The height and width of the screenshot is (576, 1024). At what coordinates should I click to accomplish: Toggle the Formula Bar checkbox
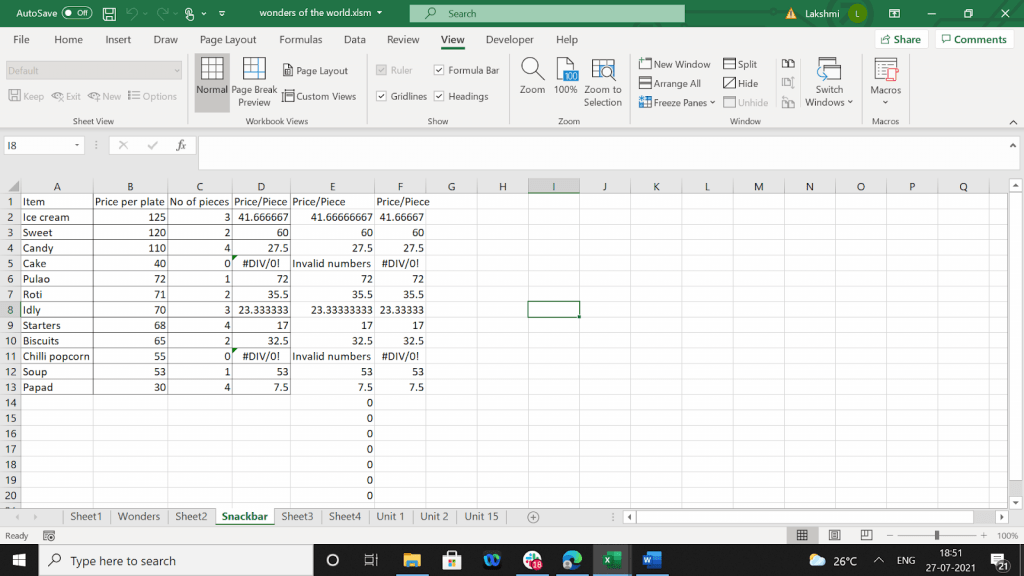coord(440,70)
